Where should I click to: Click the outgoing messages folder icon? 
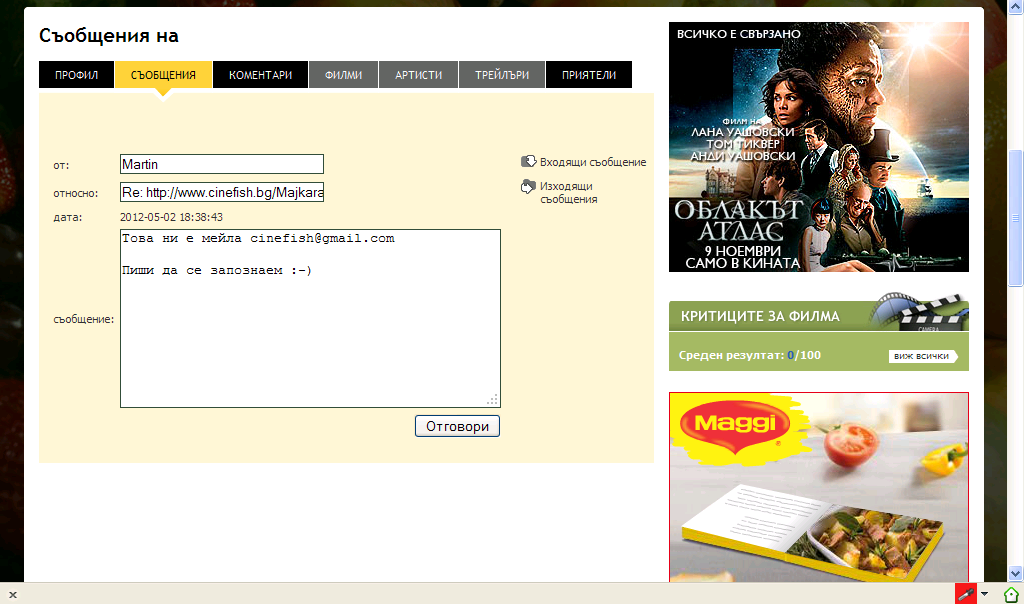pos(528,186)
